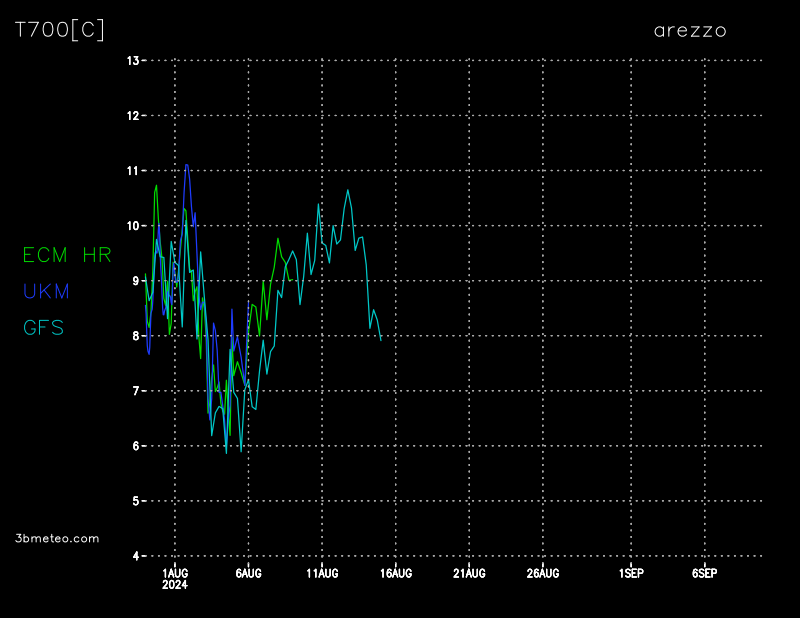Click the 11AUG x-axis label
Screen dimensions: 800x618
tap(322, 573)
